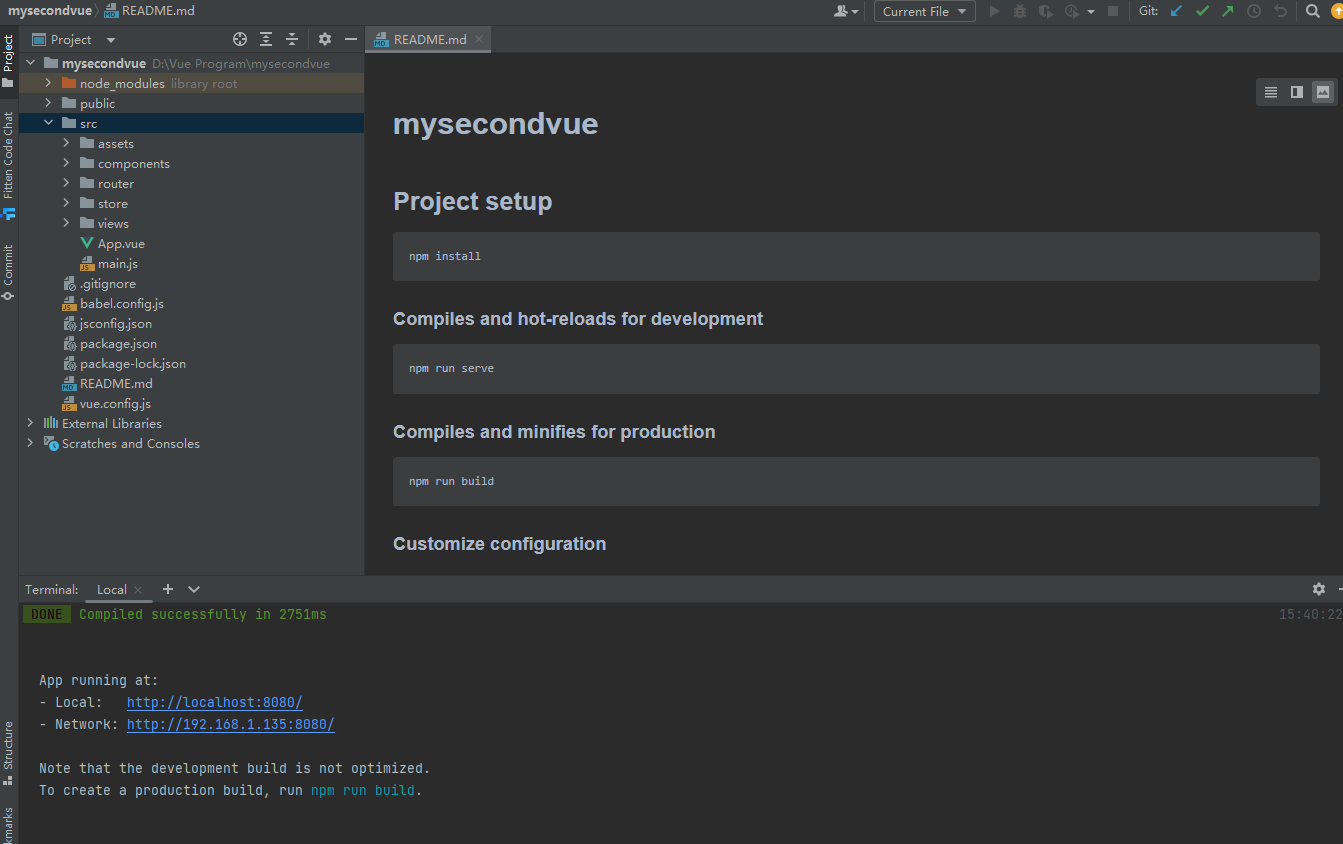Screen dimensions: 1343x844
Task: Click the orange IDE update icon
Action: tap(1337, 11)
